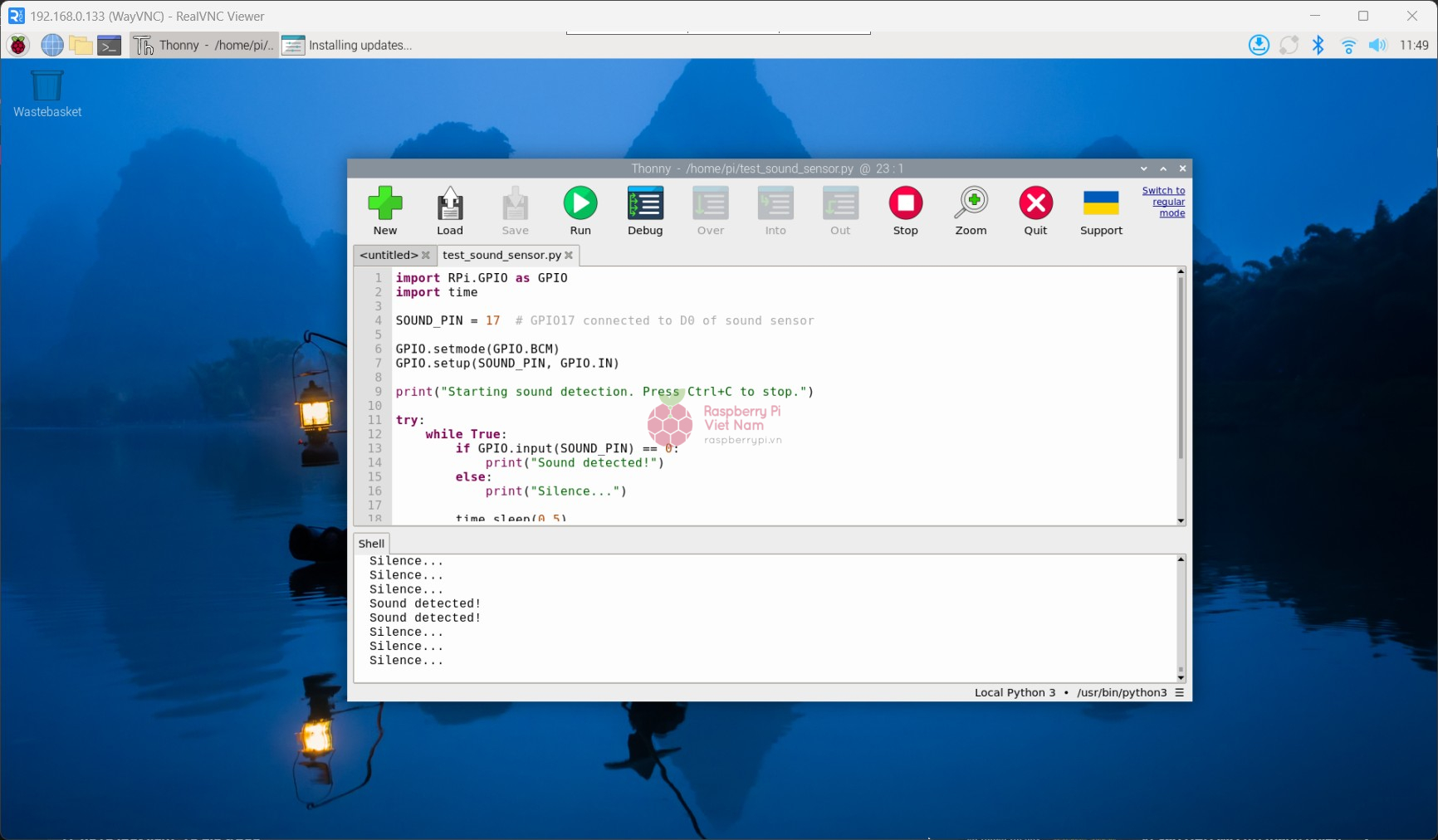Screen dimensions: 1438x840
Task: Click the Ukraine flag Support icon
Action: [x=1101, y=204]
